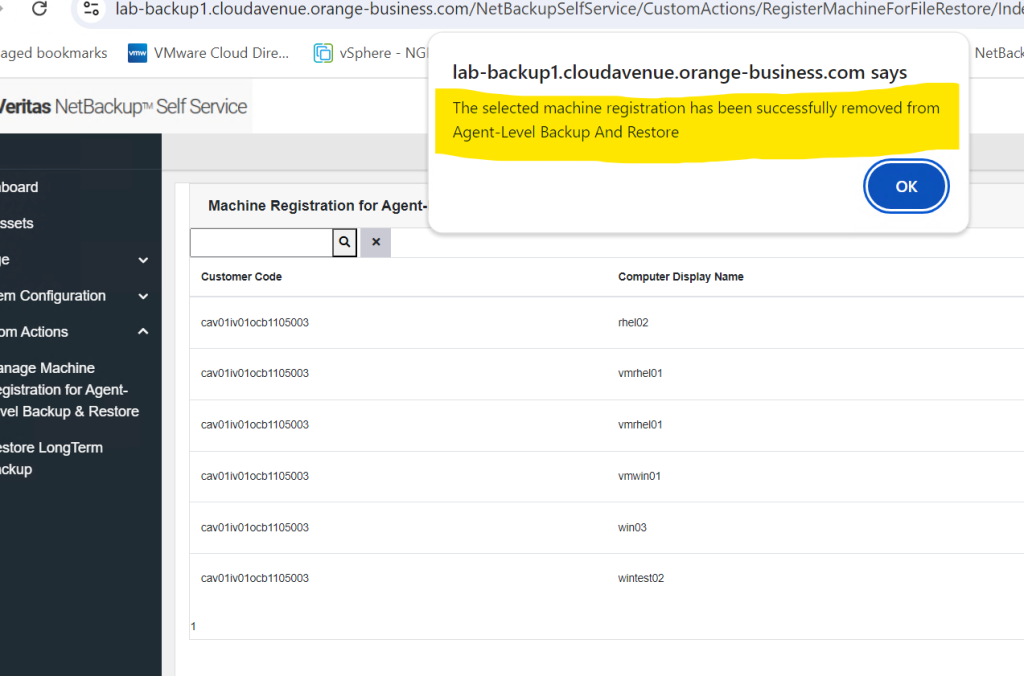The image size is (1024, 676).
Task: Expand the sidebar chevron below Assets
Action: click(143, 260)
